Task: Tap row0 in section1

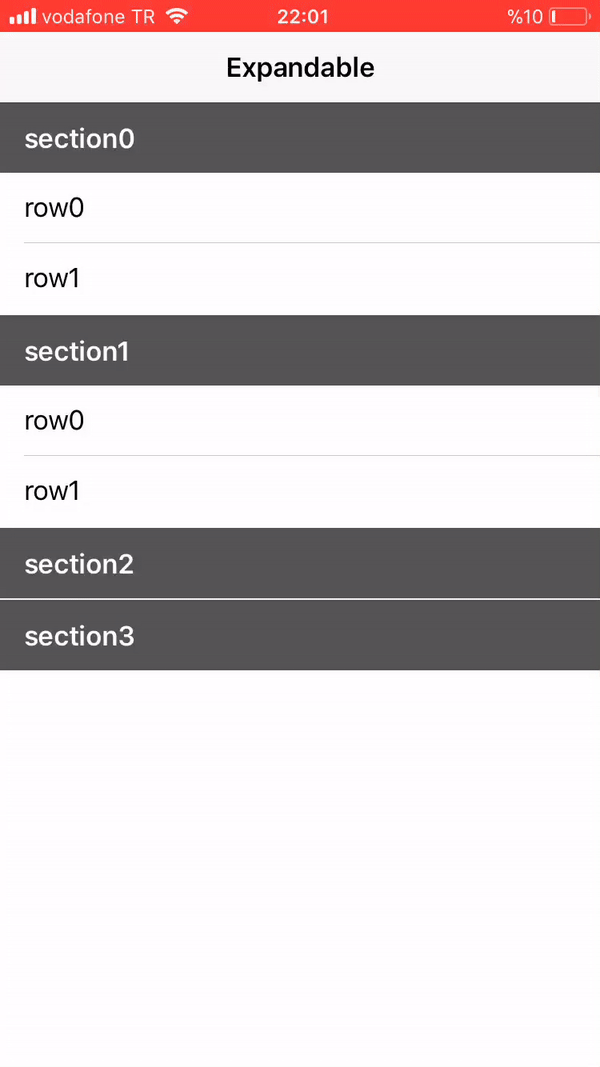Action: [x=300, y=420]
